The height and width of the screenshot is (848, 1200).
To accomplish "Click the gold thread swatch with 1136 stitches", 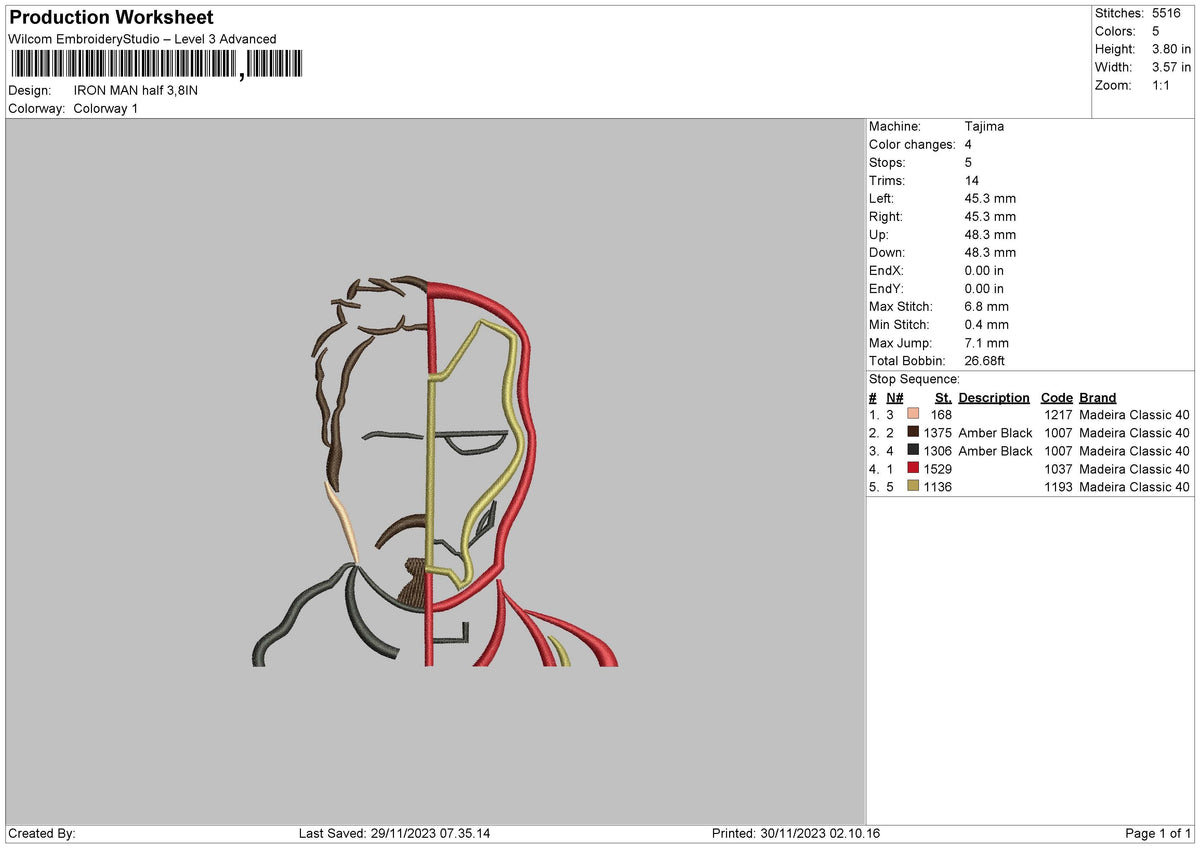I will 913,487.
